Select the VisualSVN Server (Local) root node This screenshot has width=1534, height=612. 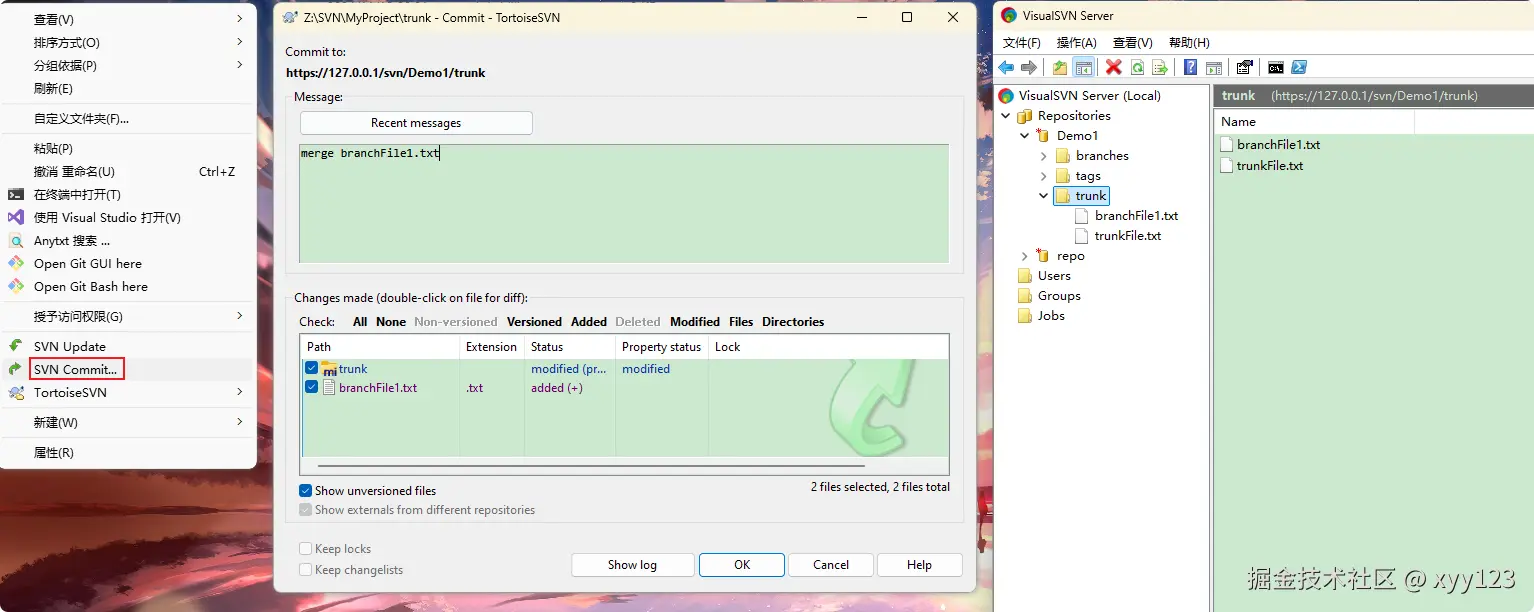click(1089, 96)
